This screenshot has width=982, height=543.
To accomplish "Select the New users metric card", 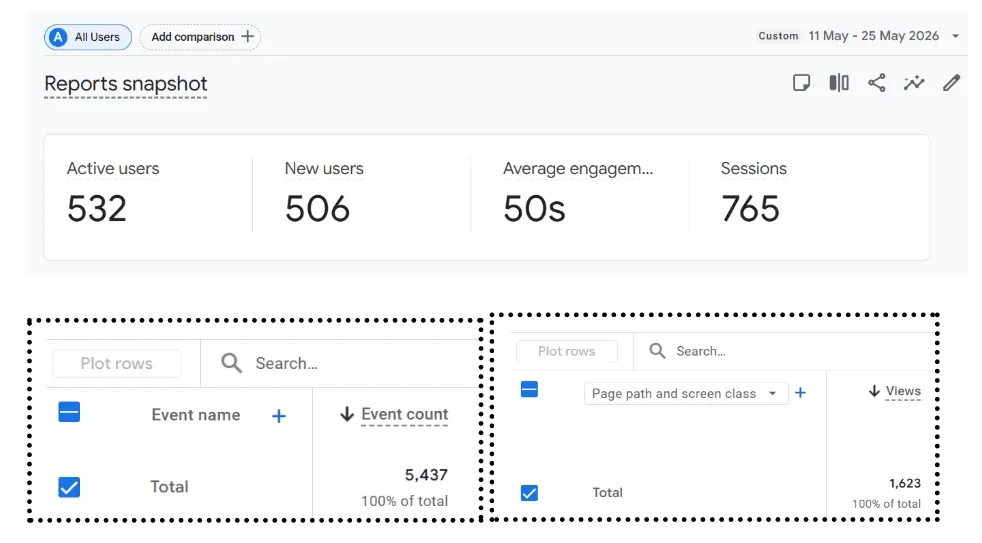I will [x=361, y=197].
